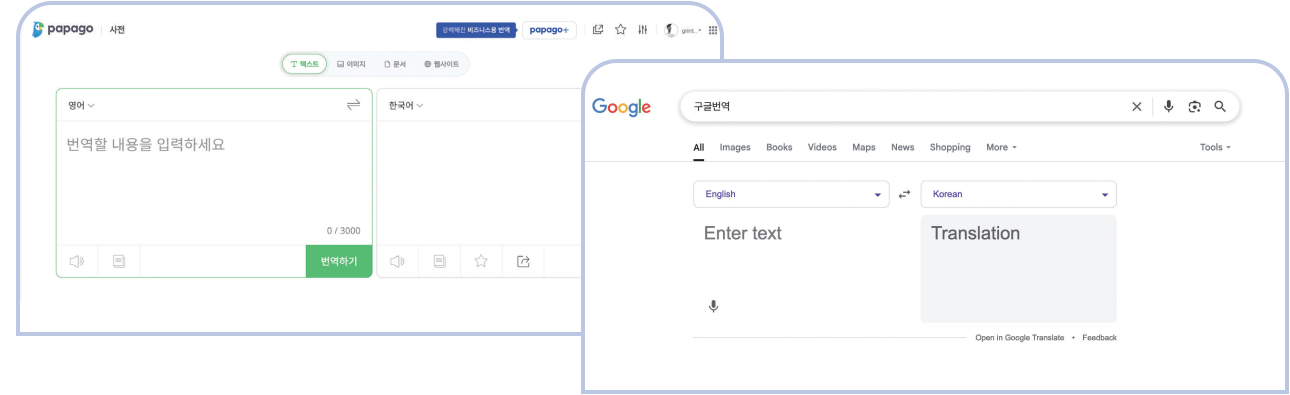Open the papago+ button
The width and height of the screenshot is (1290, 395).
(549, 30)
